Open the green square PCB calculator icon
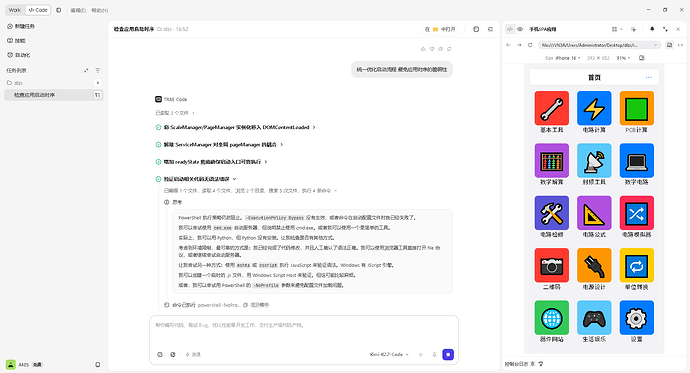 pyautogui.click(x=636, y=108)
